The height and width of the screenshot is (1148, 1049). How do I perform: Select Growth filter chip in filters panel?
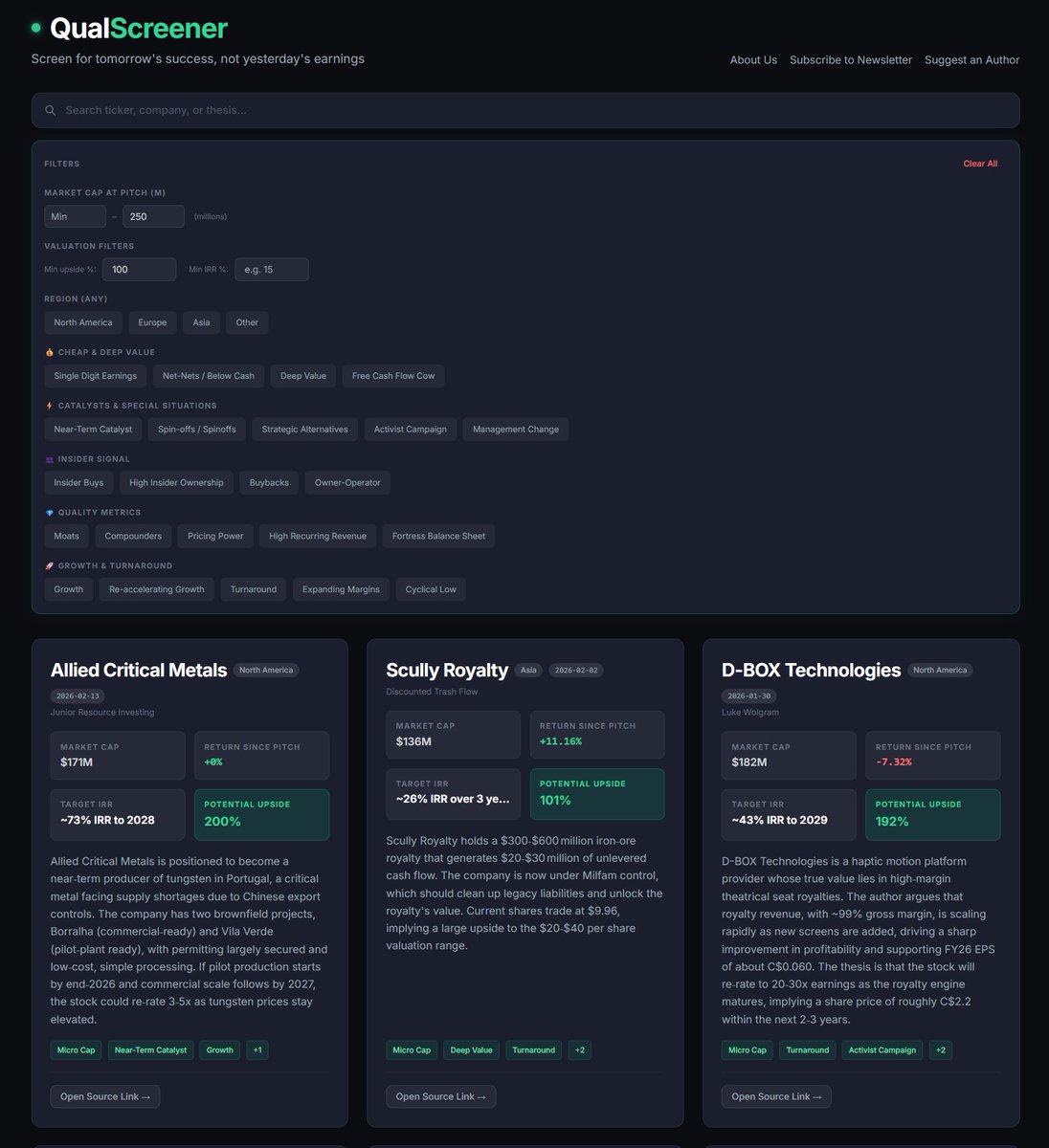(69, 589)
